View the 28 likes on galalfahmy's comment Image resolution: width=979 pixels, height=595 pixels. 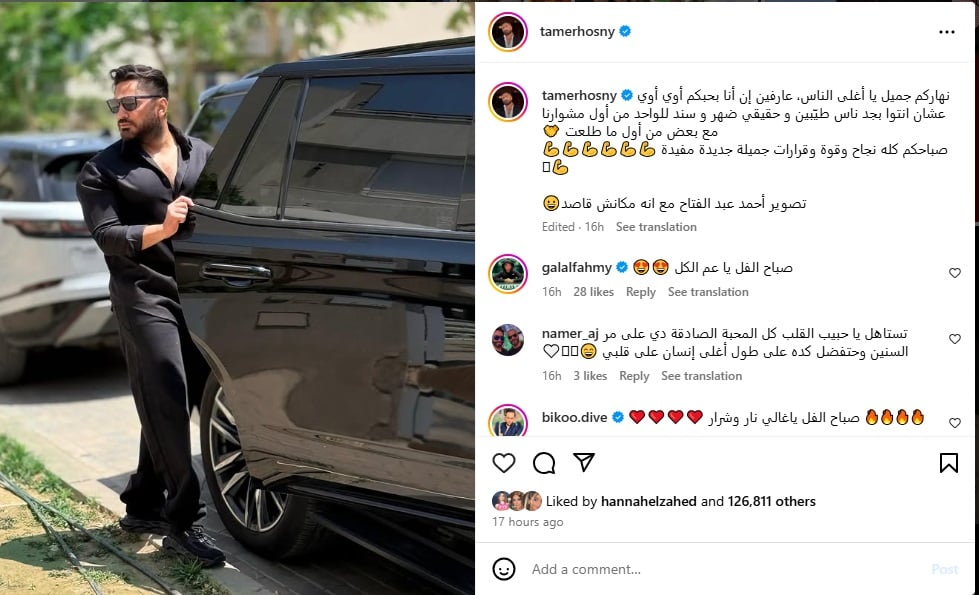[x=593, y=292]
